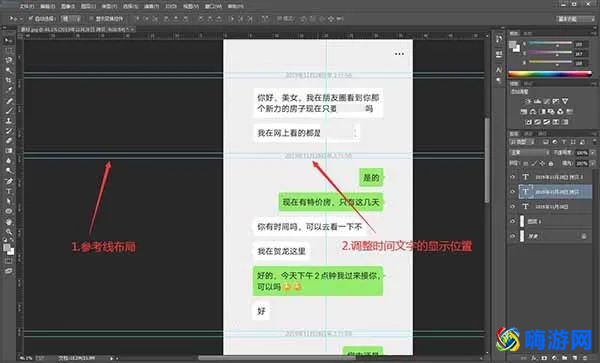Select the Clone Stamp tool

(x=8, y=120)
